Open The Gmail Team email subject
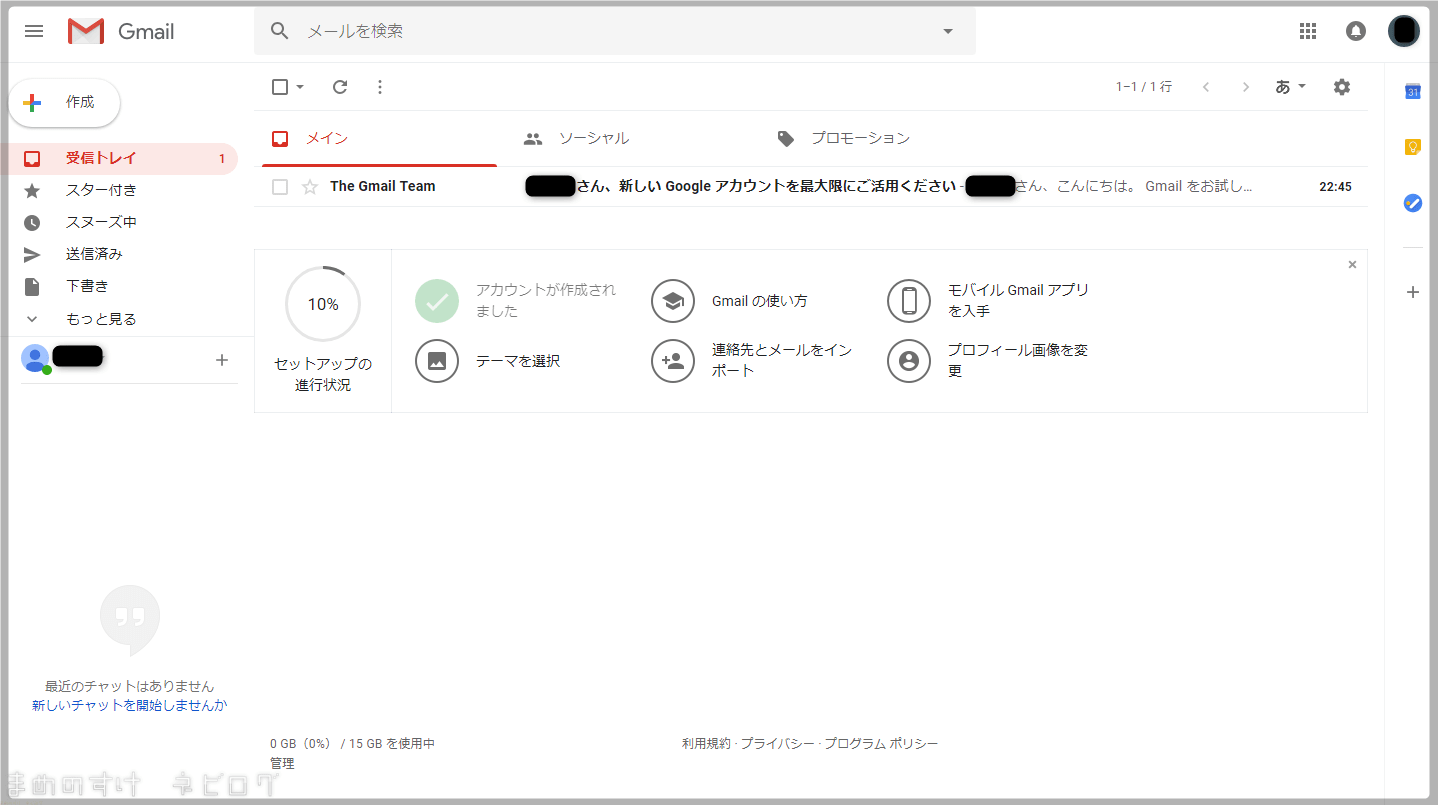 pyautogui.click(x=740, y=186)
